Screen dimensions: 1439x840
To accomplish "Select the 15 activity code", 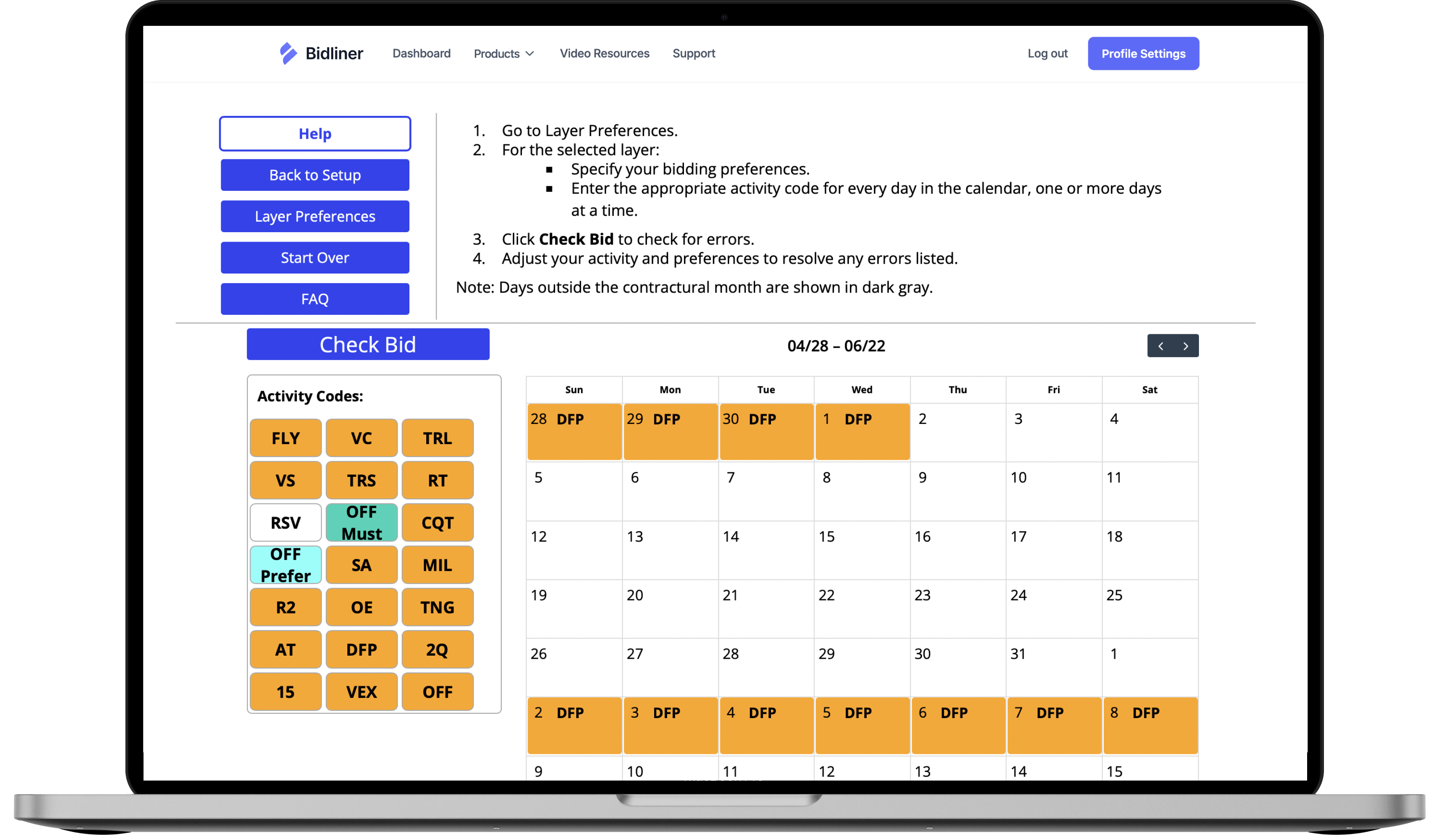I will [285, 691].
